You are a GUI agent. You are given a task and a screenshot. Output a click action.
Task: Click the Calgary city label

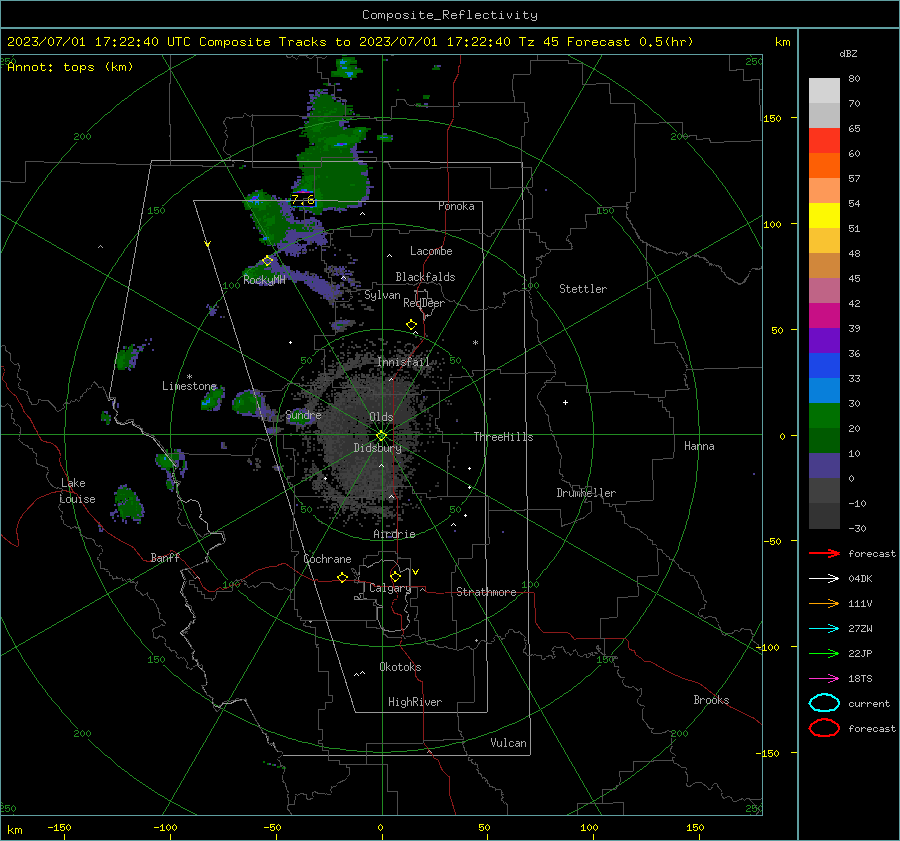tap(390, 588)
